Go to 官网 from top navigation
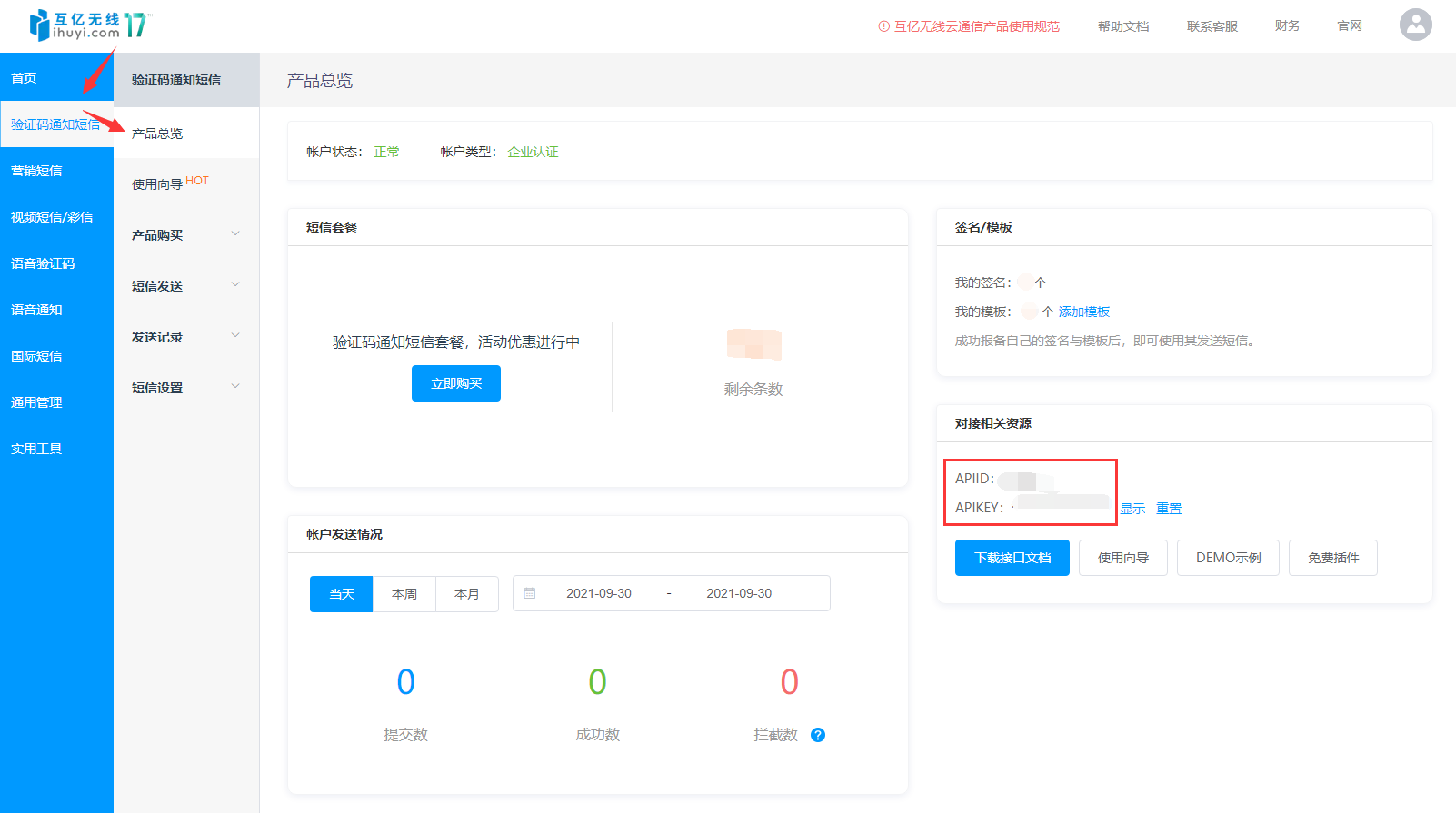This screenshot has width=1456, height=813. pos(1350,26)
